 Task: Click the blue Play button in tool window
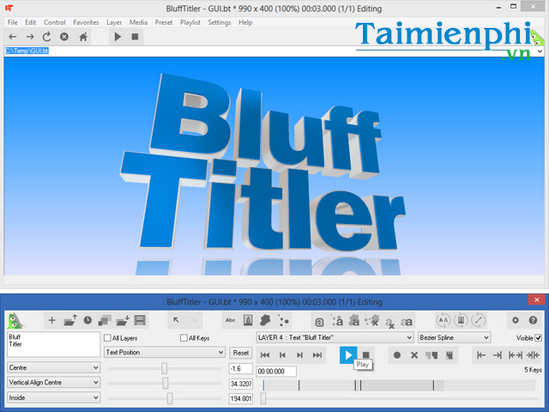pos(348,355)
